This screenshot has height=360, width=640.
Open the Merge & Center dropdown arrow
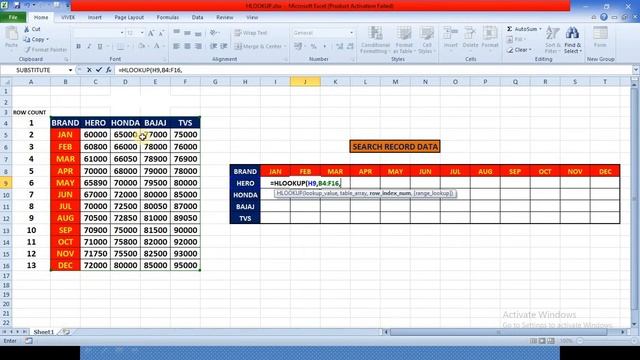pos(284,47)
